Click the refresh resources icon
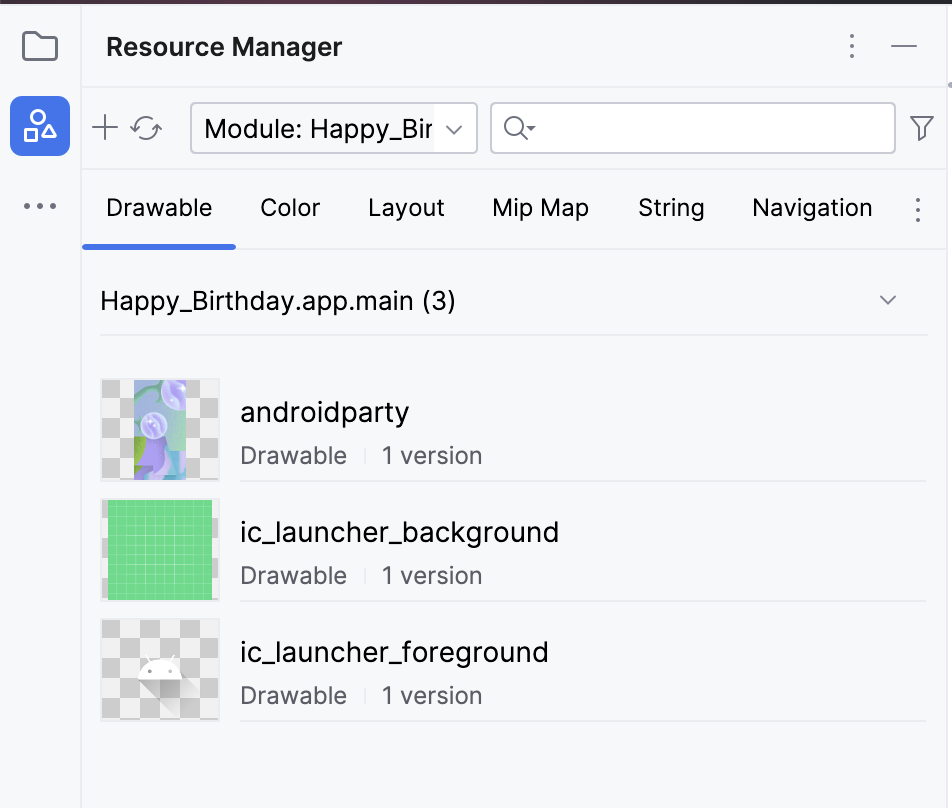This screenshot has width=952, height=808. coord(147,128)
